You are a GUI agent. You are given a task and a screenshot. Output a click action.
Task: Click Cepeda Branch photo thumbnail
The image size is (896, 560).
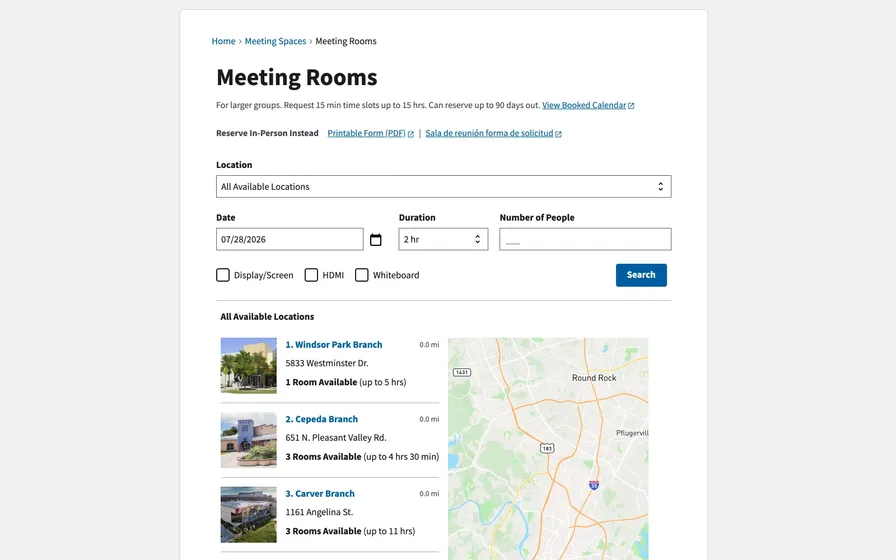pyautogui.click(x=249, y=440)
